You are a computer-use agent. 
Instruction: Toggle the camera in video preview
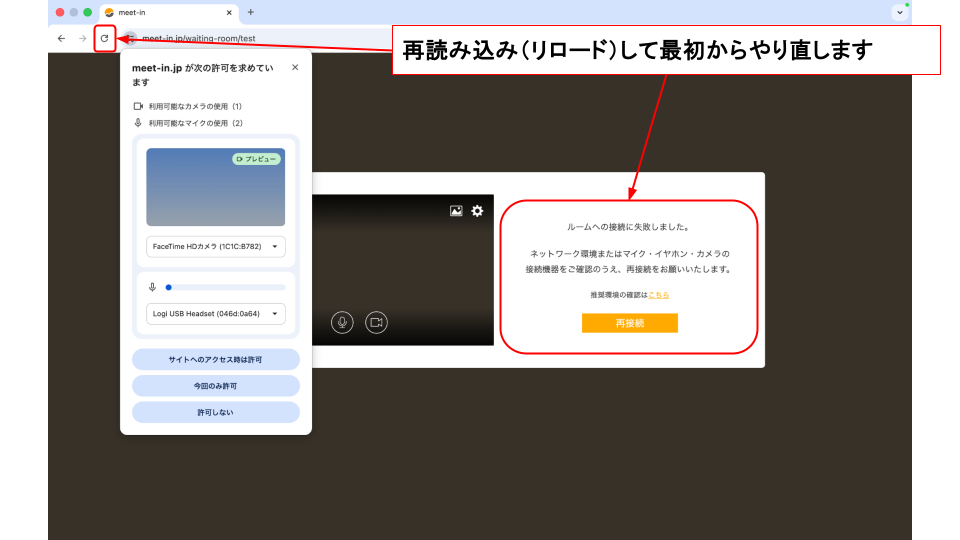click(x=375, y=322)
